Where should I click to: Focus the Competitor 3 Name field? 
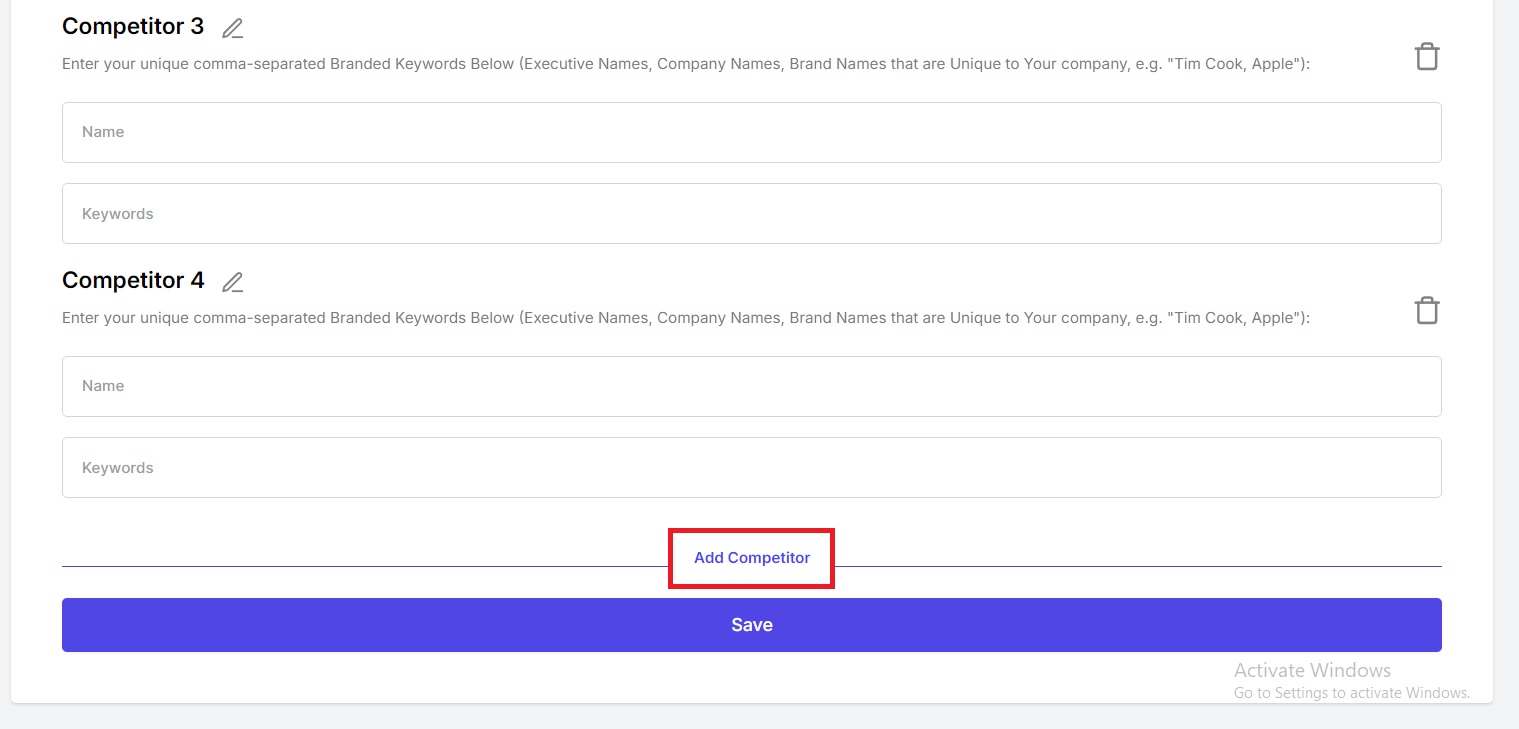click(751, 132)
